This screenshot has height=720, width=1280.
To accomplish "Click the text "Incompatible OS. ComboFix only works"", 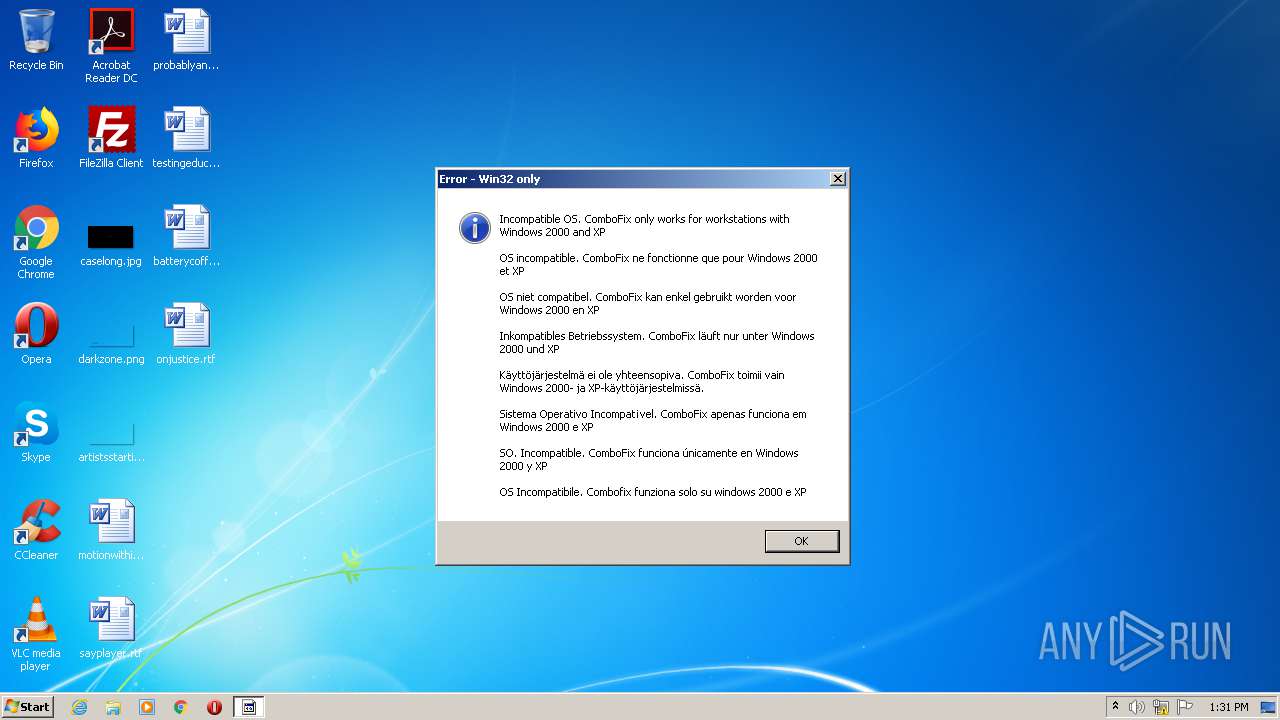I will click(597, 219).
